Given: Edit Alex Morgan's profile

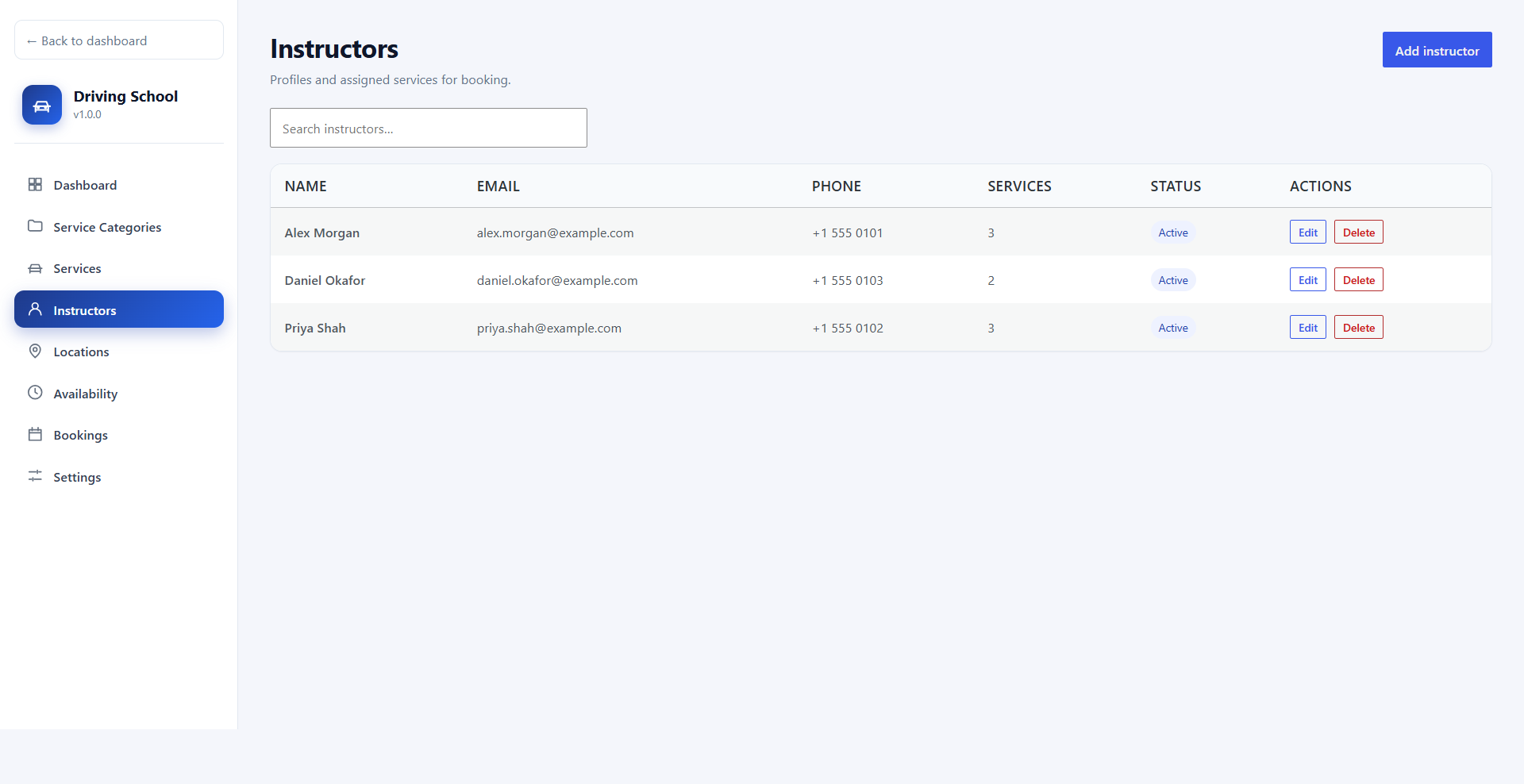Looking at the screenshot, I should [1307, 233].
